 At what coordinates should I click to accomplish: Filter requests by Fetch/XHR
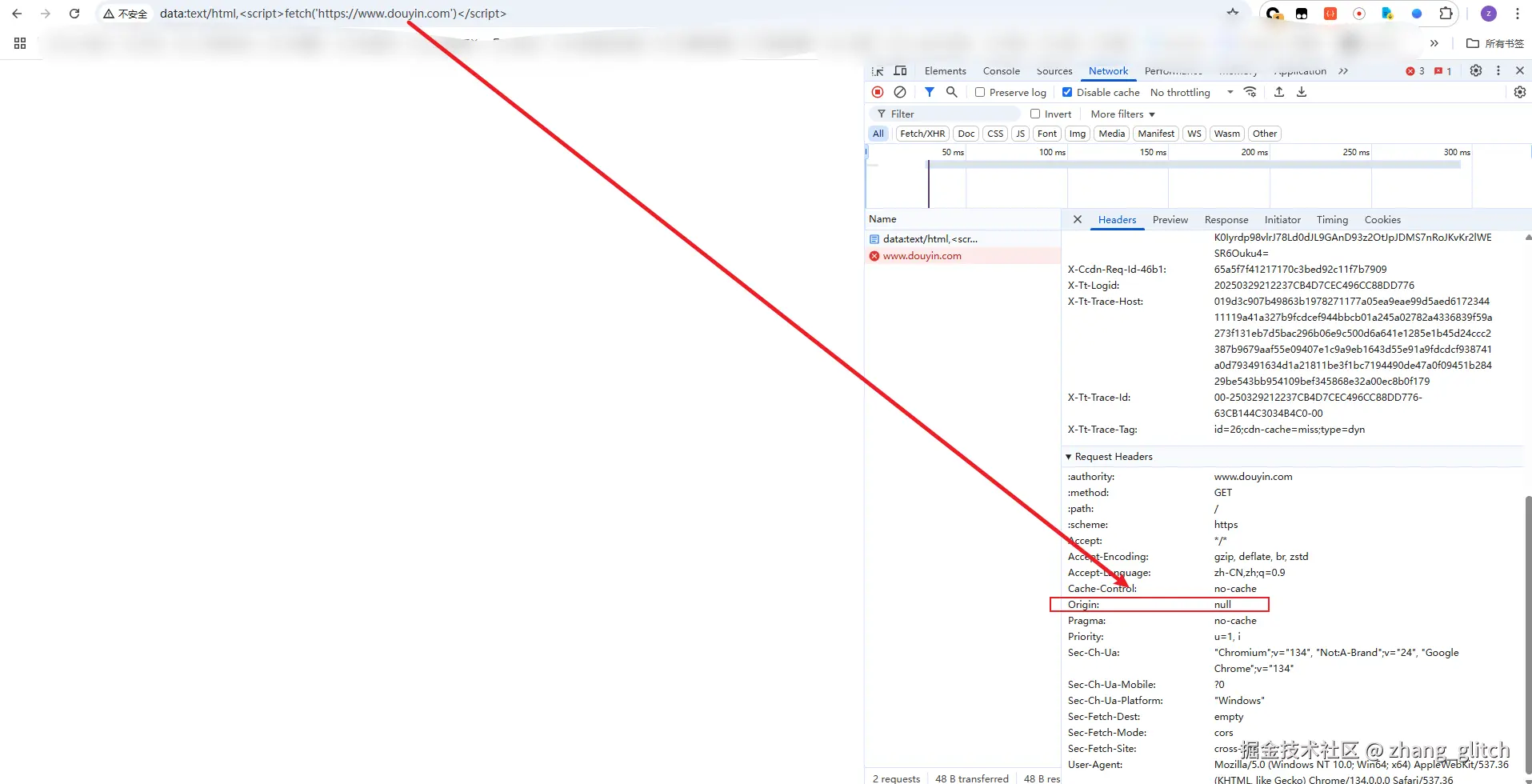[x=922, y=134]
